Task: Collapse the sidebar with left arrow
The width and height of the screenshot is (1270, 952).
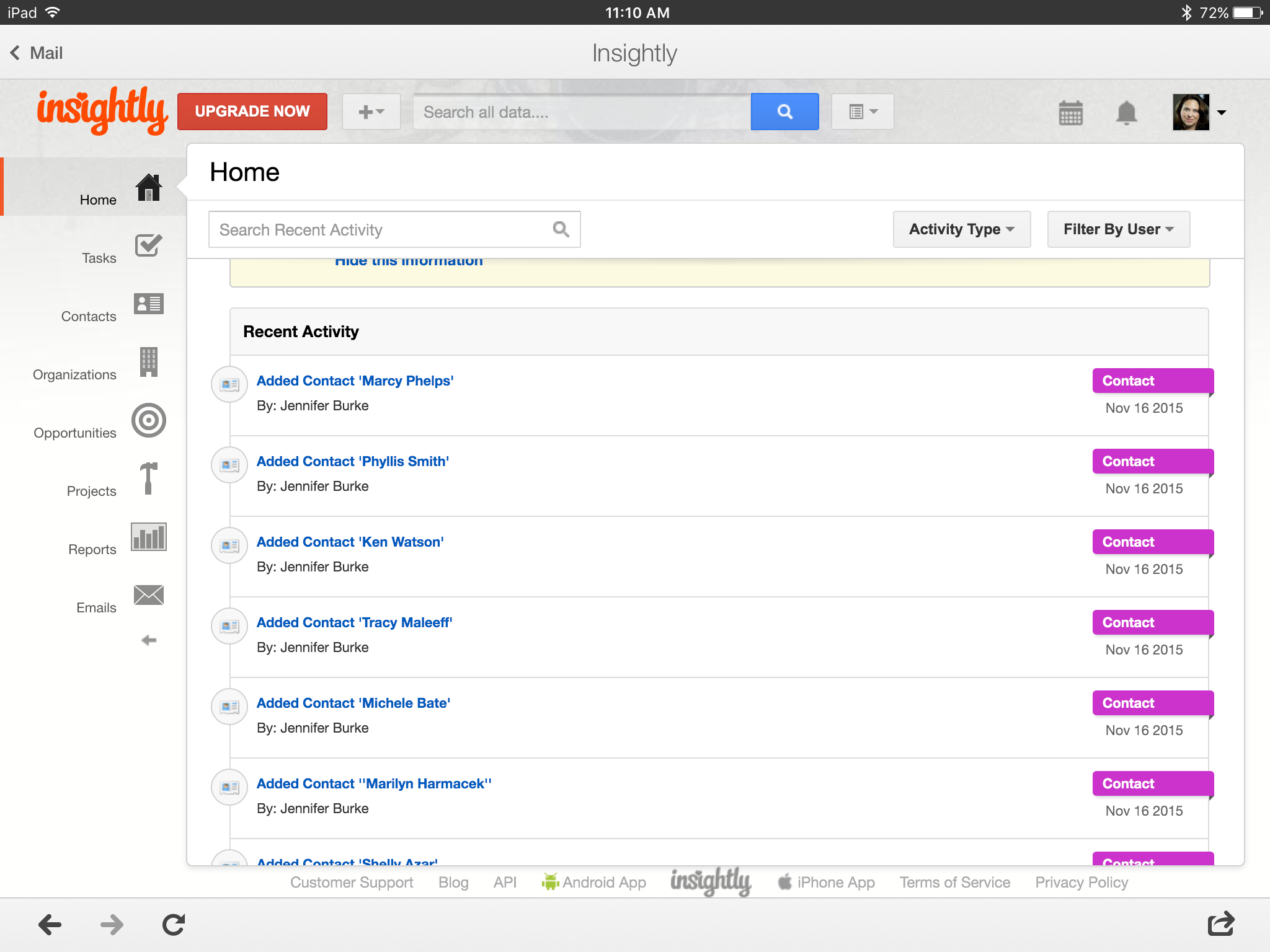Action: pos(149,640)
